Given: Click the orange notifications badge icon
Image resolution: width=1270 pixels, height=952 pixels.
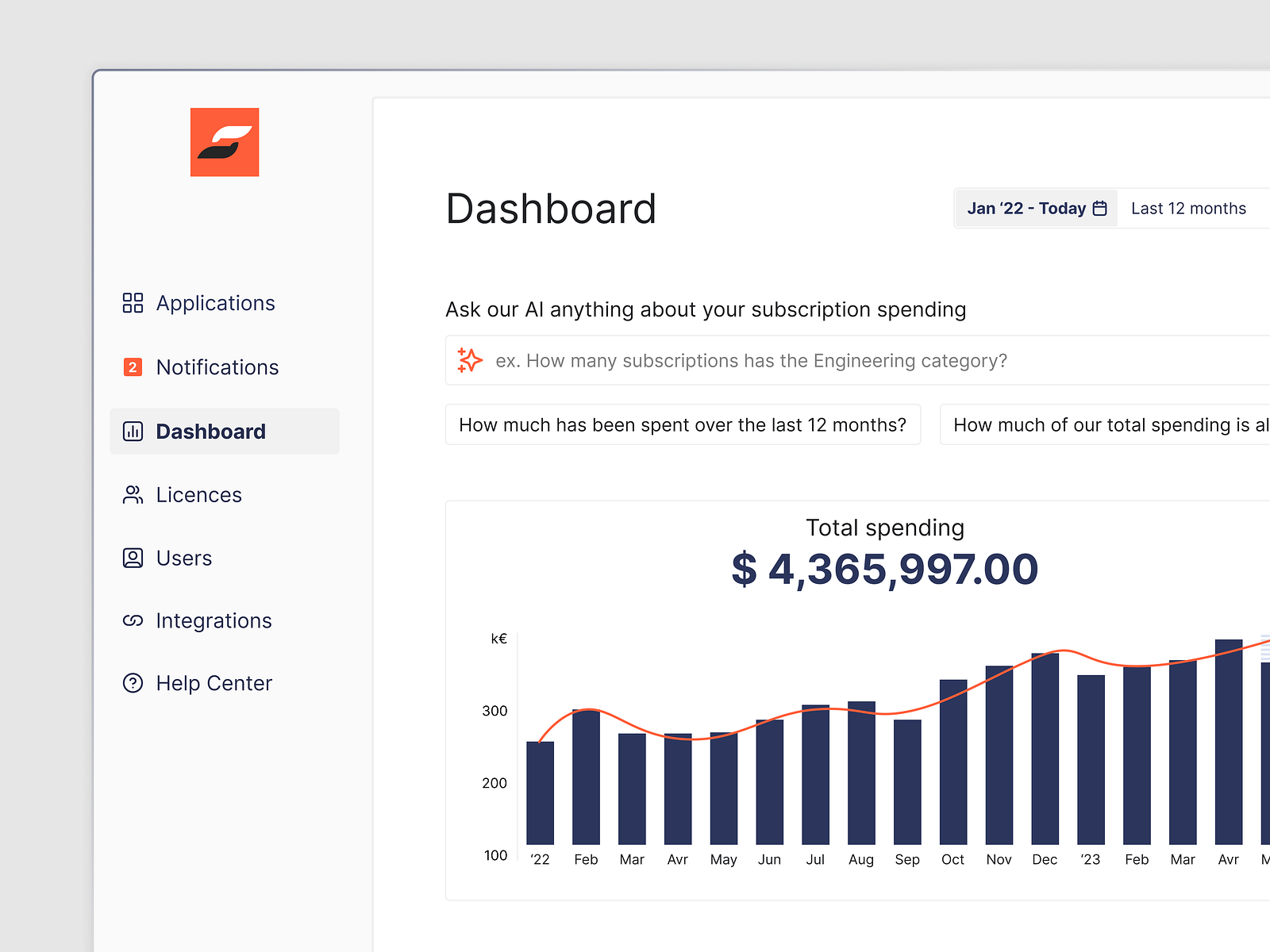Looking at the screenshot, I should (x=133, y=367).
